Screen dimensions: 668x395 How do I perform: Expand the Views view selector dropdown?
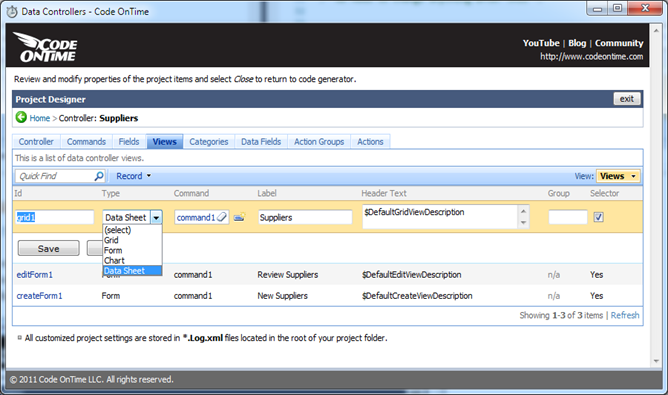coord(618,176)
